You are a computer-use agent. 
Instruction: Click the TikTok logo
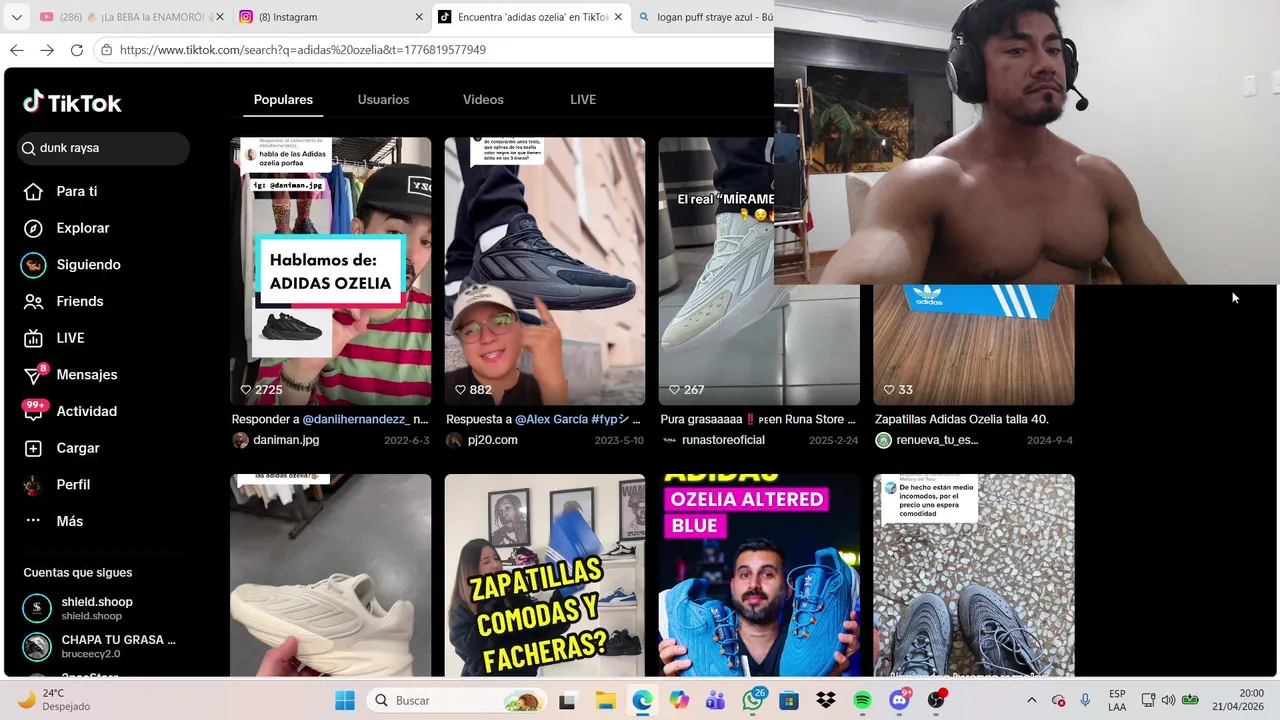pyautogui.click(x=72, y=102)
